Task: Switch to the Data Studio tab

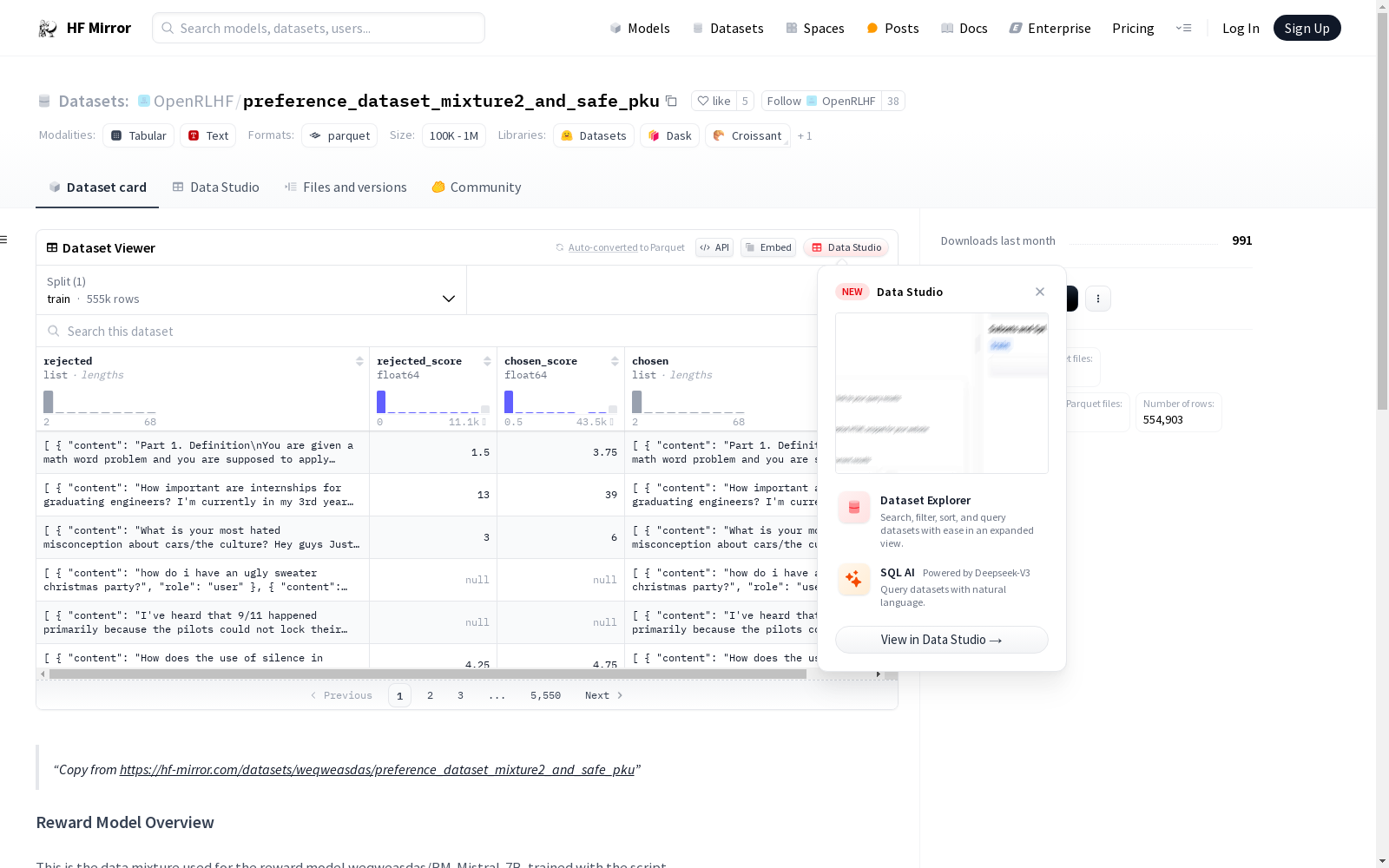Action: 216,187
